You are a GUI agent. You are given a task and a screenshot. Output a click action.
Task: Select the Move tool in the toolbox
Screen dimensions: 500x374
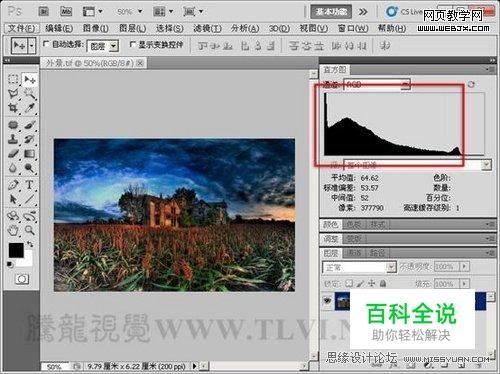(x=30, y=79)
